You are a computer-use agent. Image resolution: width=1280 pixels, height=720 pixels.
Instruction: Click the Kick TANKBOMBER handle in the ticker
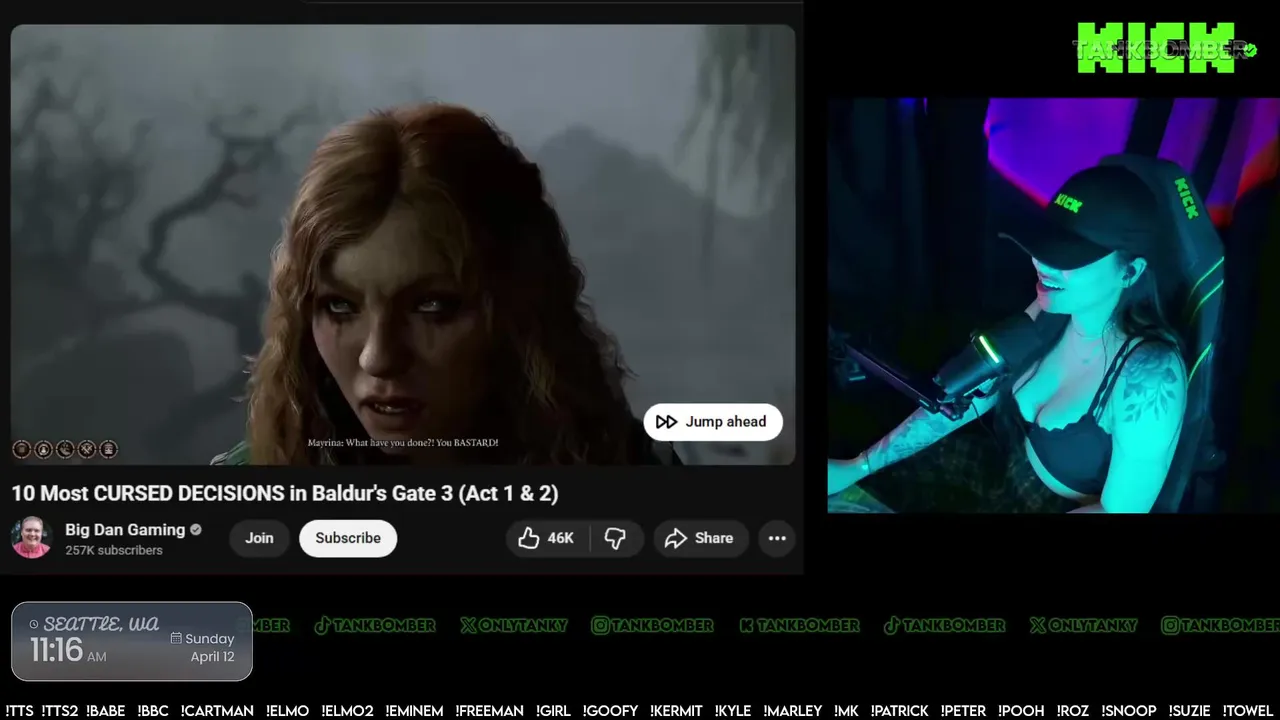[799, 625]
